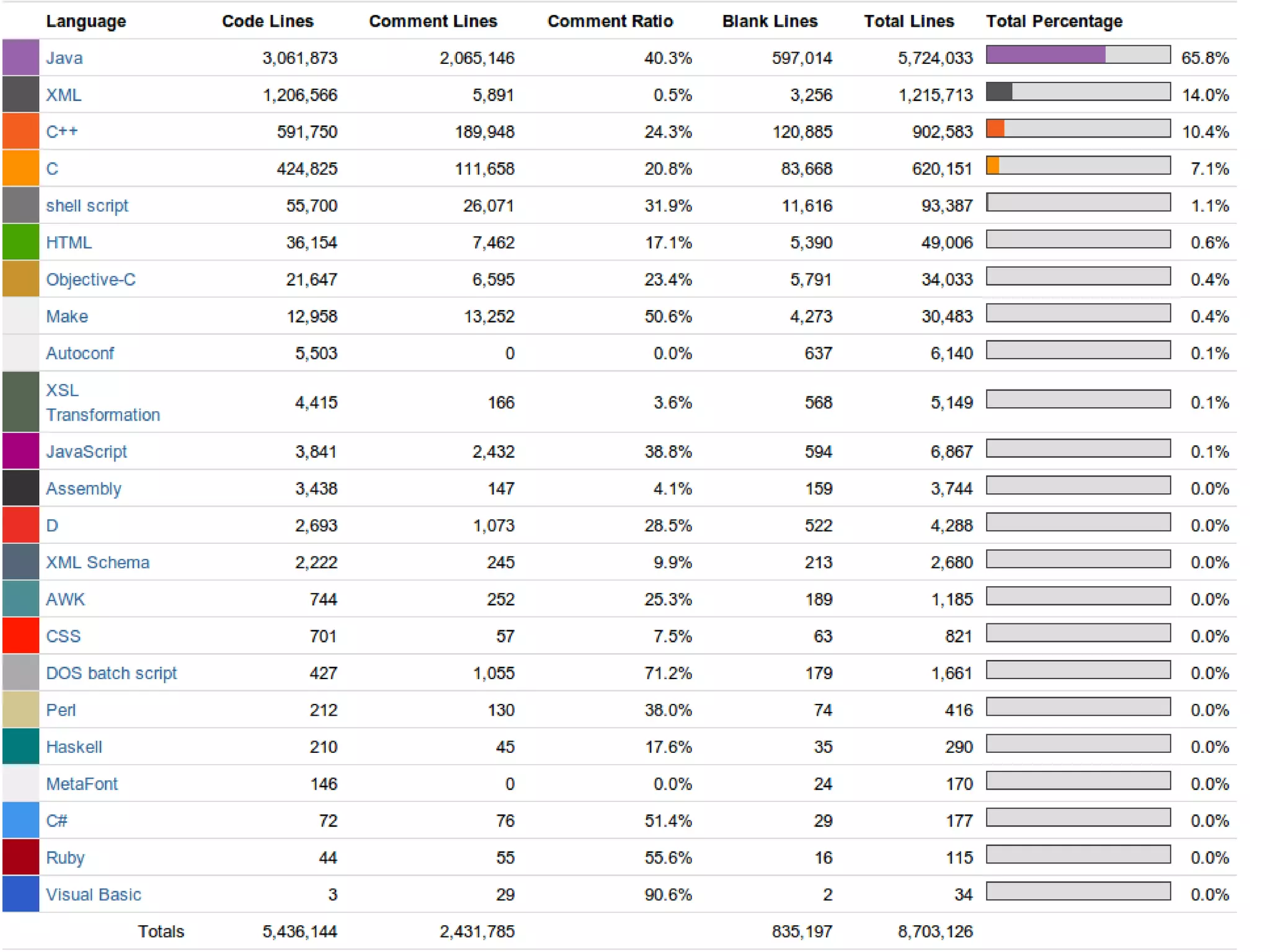Image resolution: width=1270 pixels, height=952 pixels.
Task: Click the Comment Ratio column header
Action: (x=610, y=21)
